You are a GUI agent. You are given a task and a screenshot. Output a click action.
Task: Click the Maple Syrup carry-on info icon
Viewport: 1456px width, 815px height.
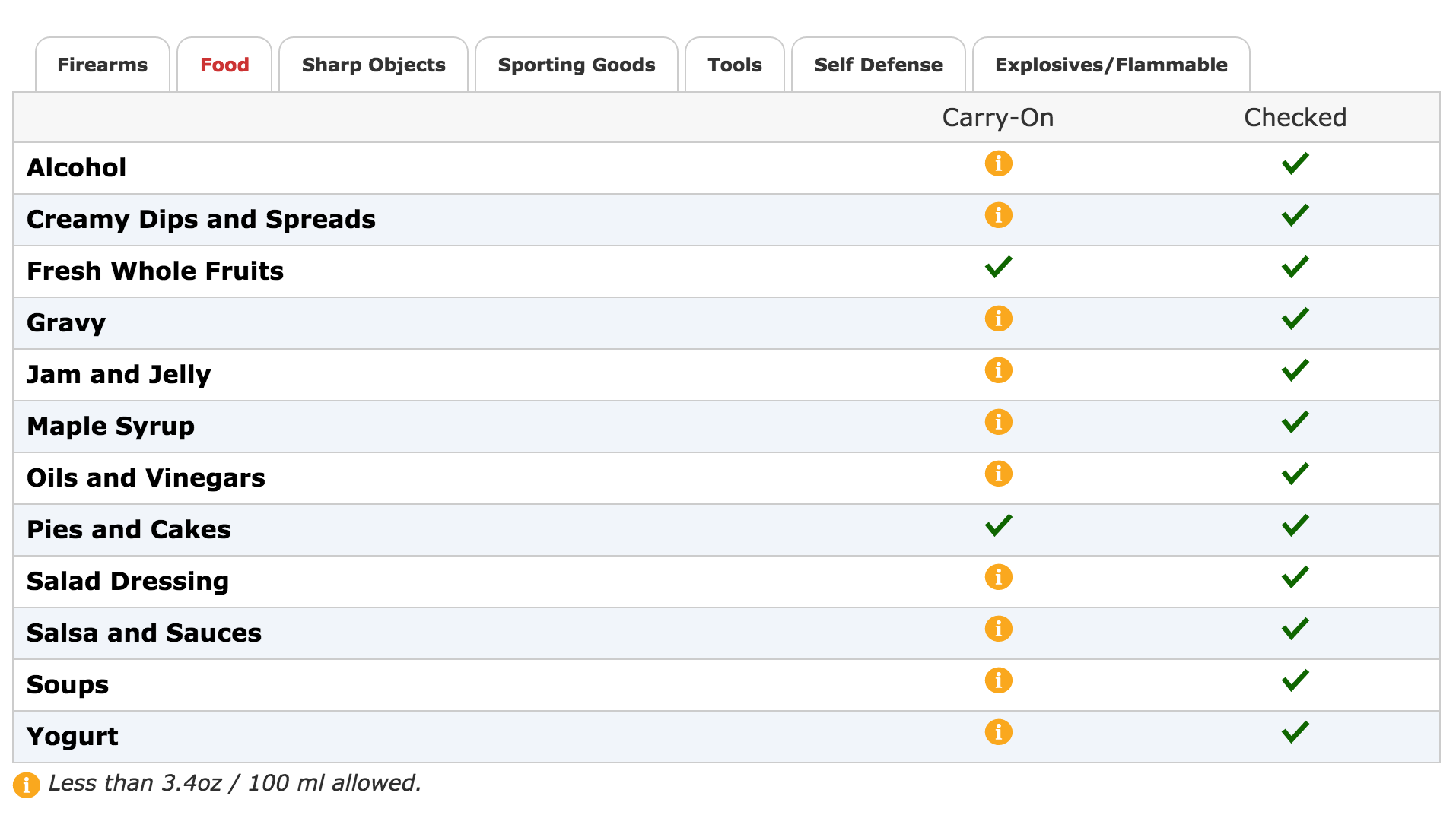pyautogui.click(x=998, y=422)
